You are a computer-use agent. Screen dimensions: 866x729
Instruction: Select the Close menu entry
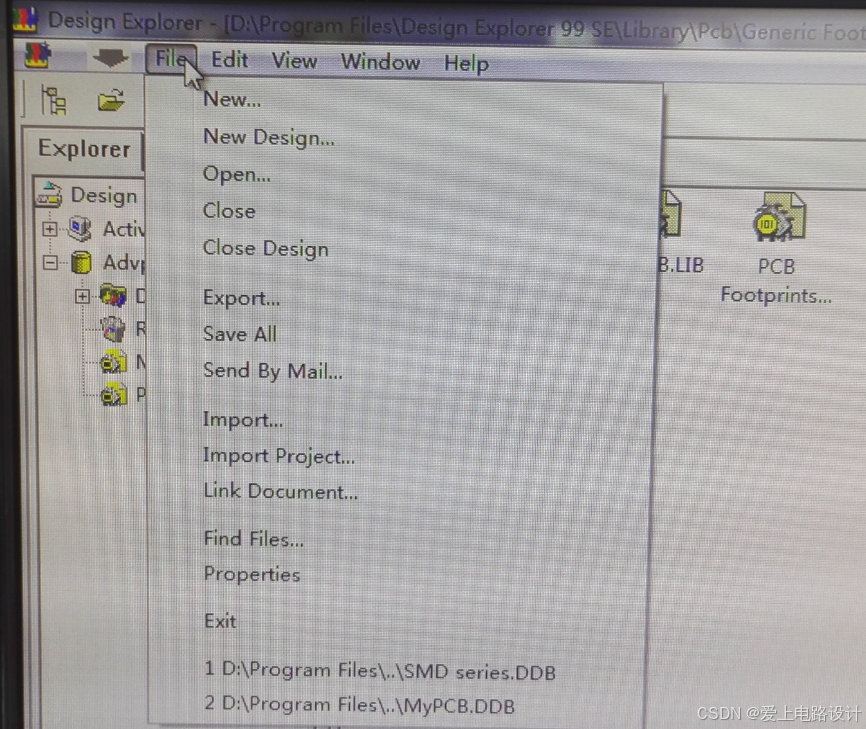229,211
